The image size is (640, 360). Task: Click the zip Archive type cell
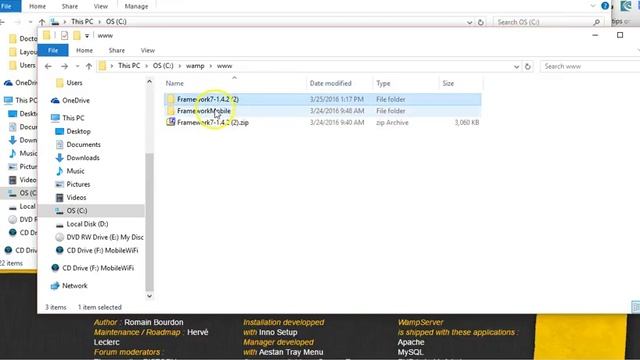click(x=392, y=122)
